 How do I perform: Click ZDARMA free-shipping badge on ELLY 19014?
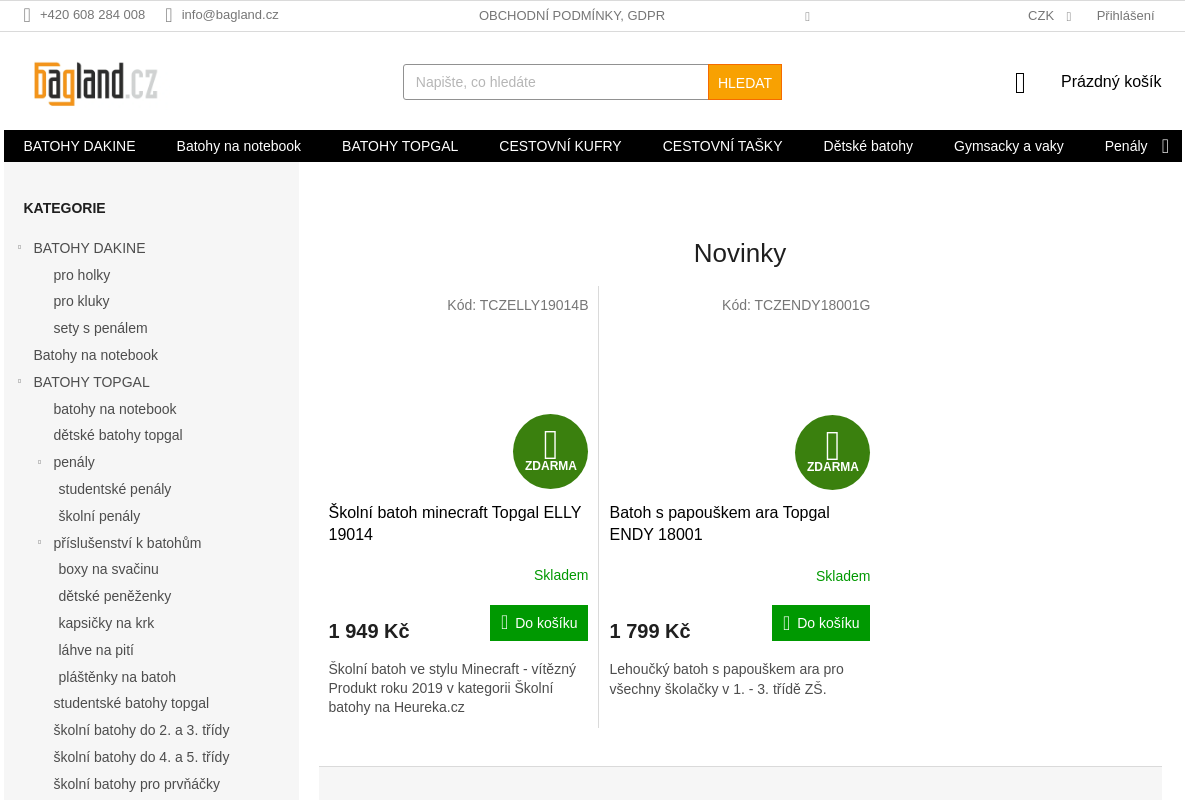(550, 451)
